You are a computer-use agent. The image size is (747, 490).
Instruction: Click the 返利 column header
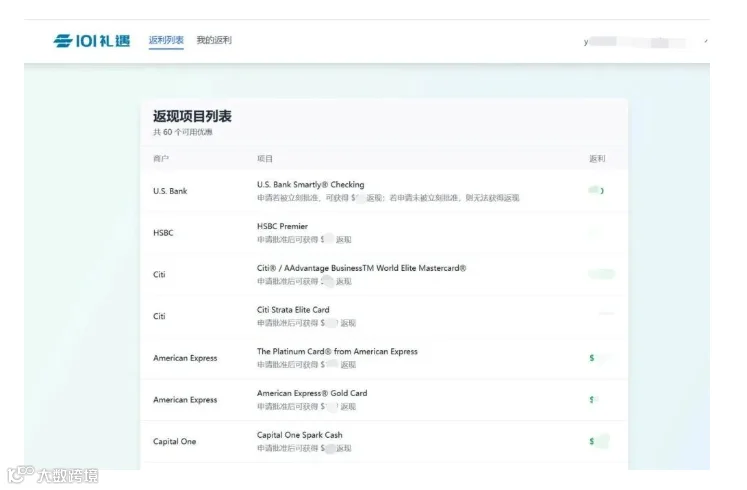point(597,159)
